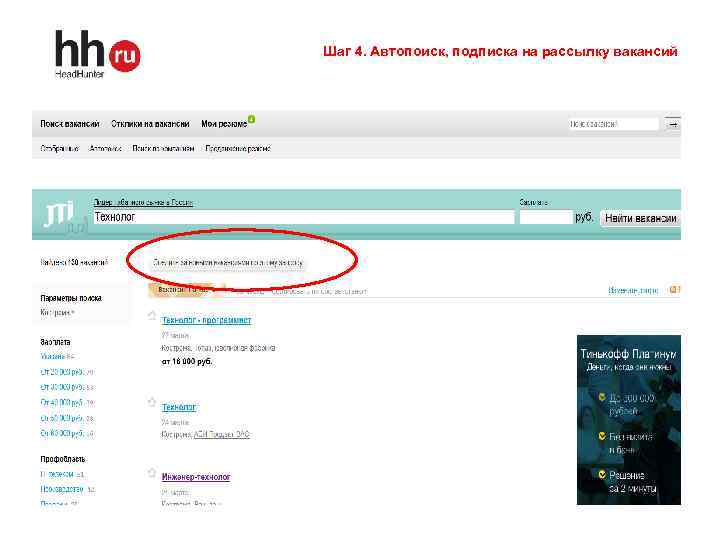Open the Мои резюме menu

(x=224, y=124)
